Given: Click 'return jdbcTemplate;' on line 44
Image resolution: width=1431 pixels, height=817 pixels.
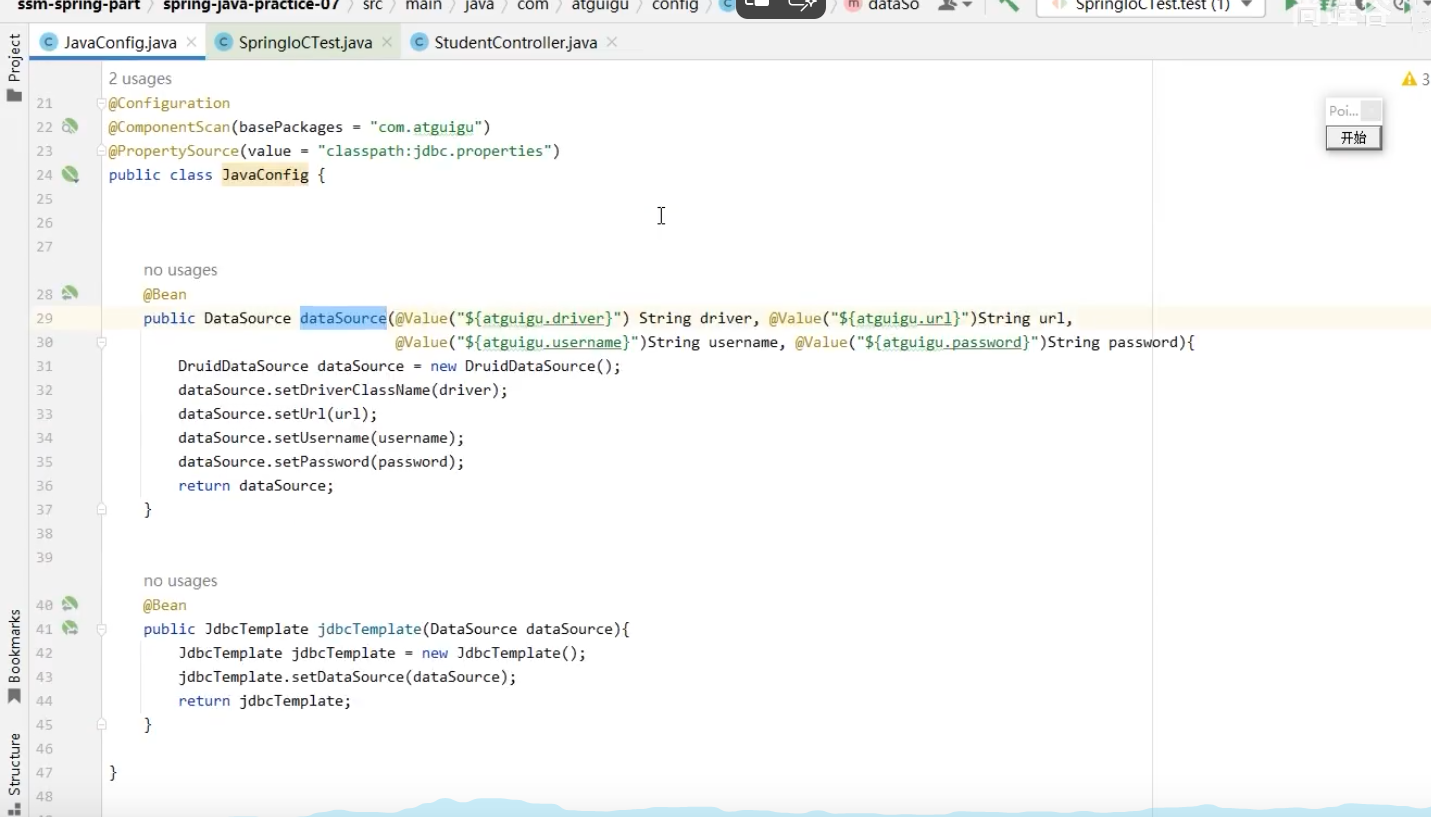Looking at the screenshot, I should (x=265, y=701).
